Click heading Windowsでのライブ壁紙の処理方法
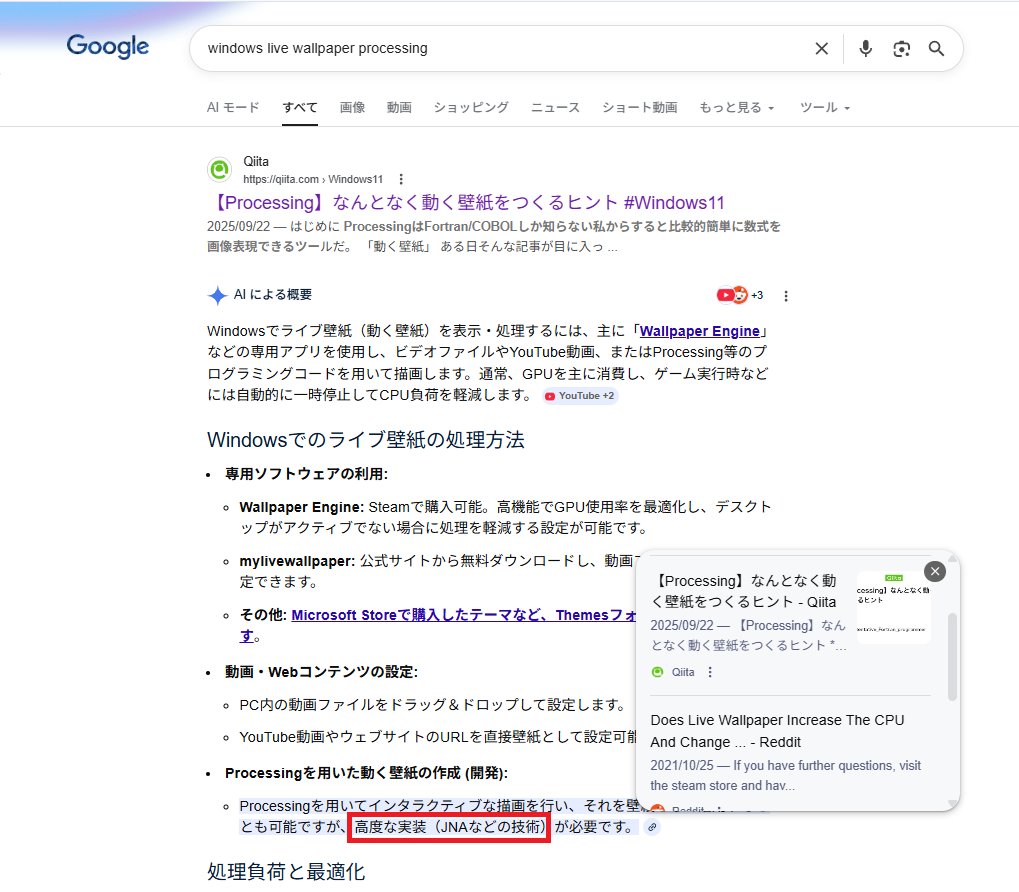Image resolution: width=1019 pixels, height=892 pixels. coord(366,440)
